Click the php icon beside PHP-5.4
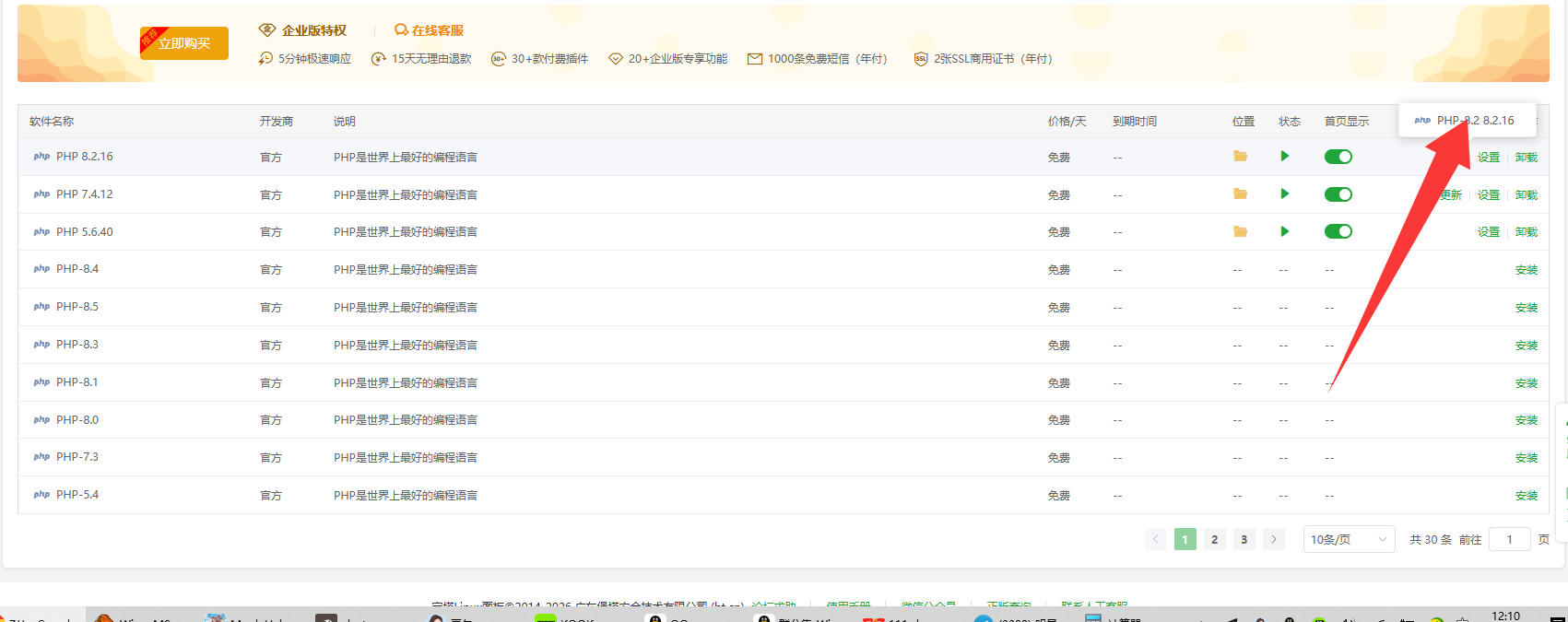The image size is (1568, 622). (x=41, y=495)
